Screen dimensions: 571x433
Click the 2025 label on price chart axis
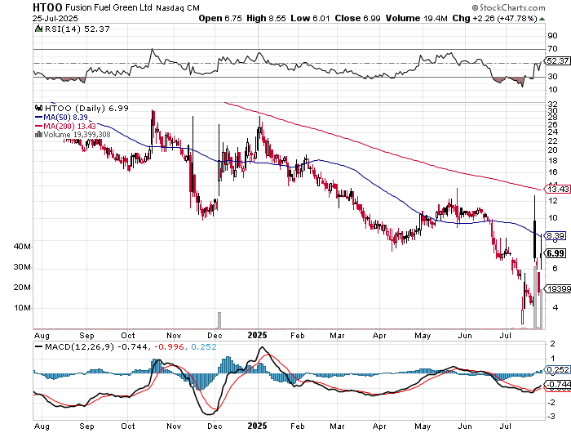point(257,335)
